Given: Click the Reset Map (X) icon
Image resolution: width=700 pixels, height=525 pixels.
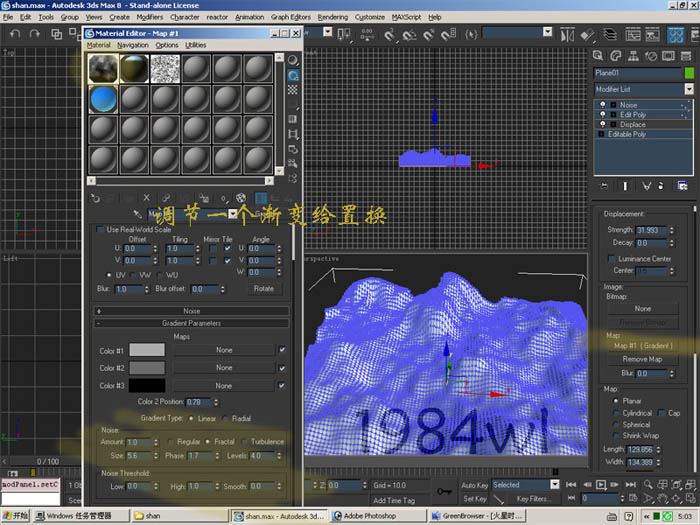Looking at the screenshot, I should 146,198.
